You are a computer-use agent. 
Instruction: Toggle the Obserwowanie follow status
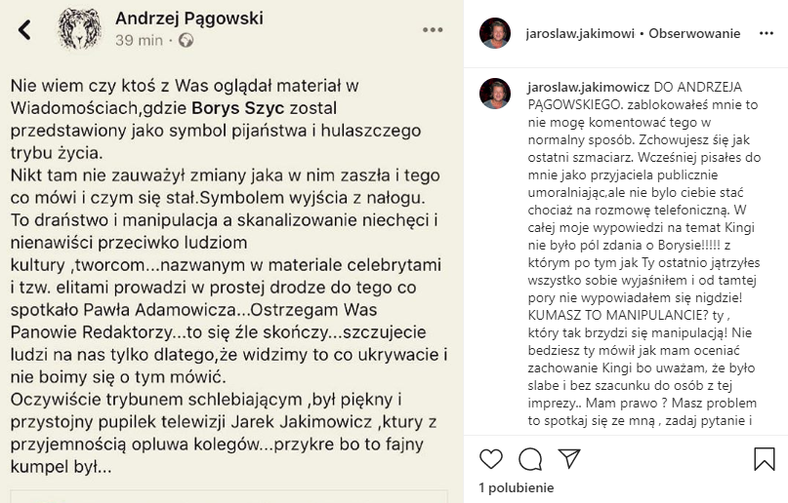click(x=695, y=33)
